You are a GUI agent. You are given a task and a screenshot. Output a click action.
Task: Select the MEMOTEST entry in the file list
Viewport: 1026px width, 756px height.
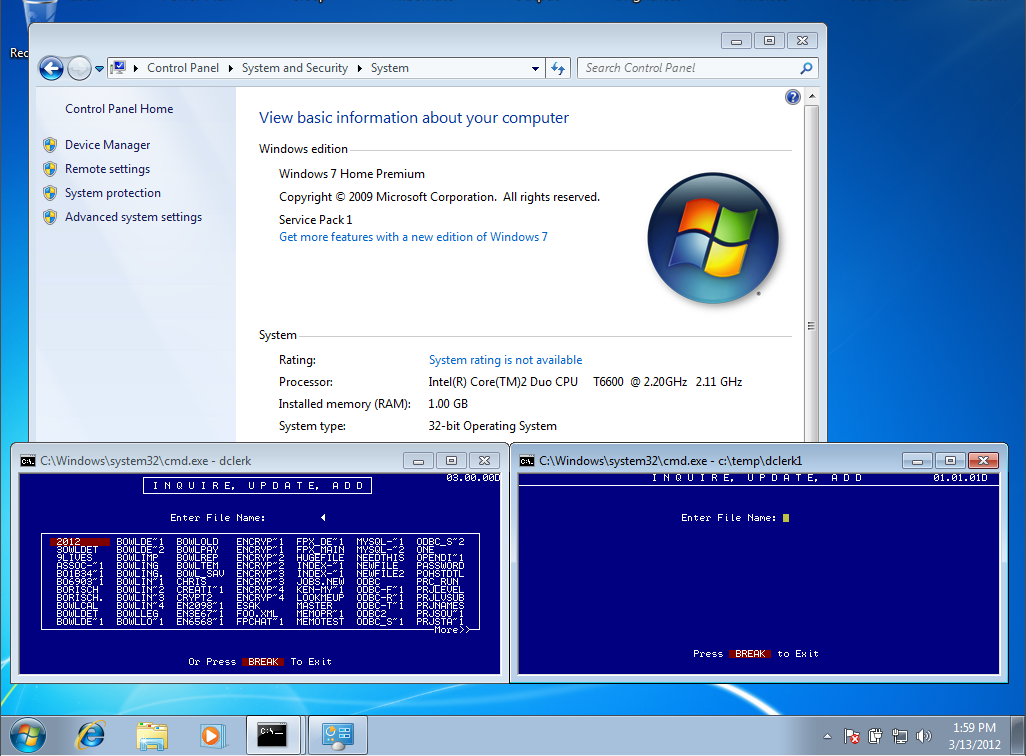[x=320, y=621]
